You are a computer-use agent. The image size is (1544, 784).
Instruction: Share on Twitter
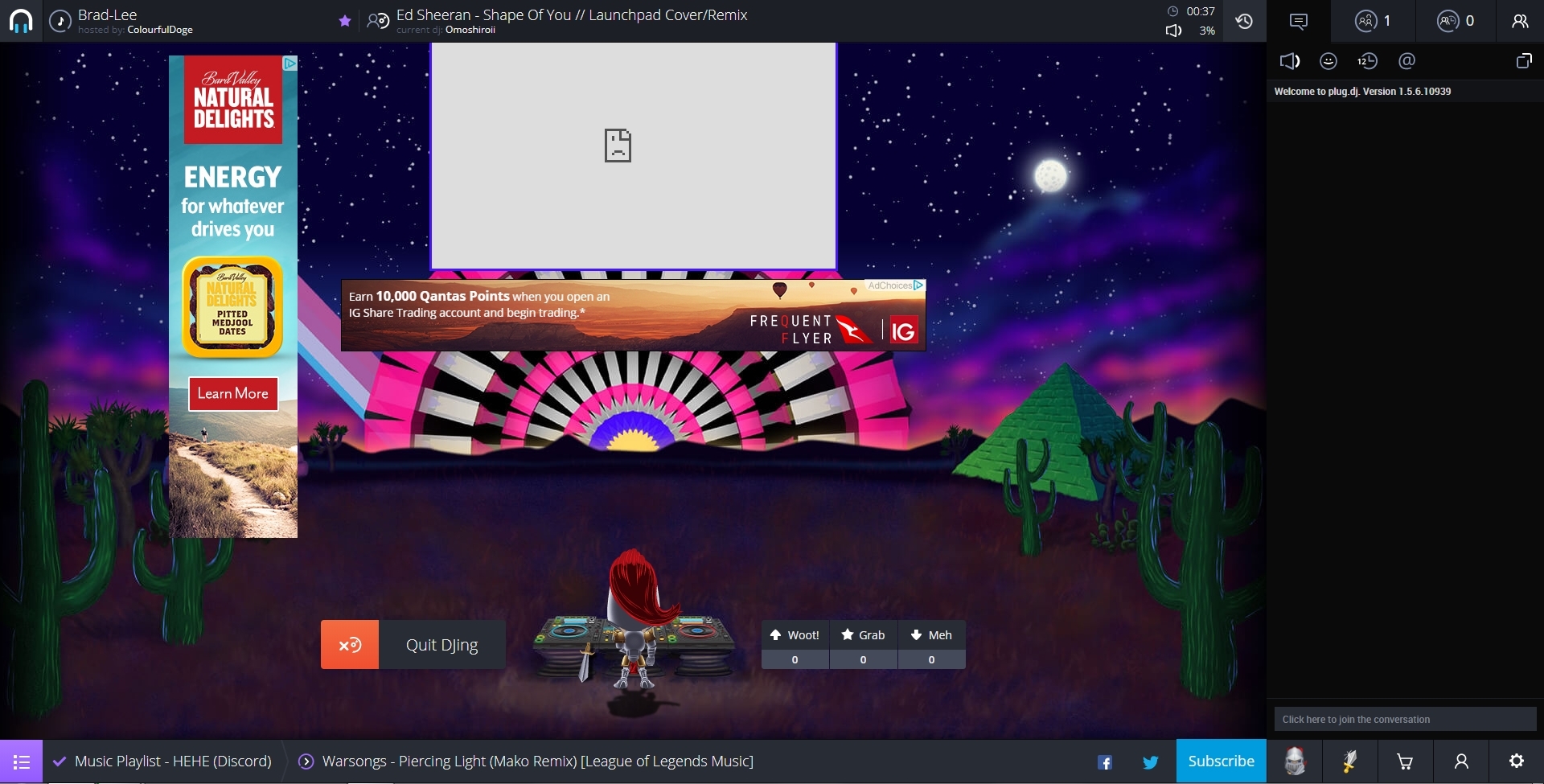pos(1151,762)
